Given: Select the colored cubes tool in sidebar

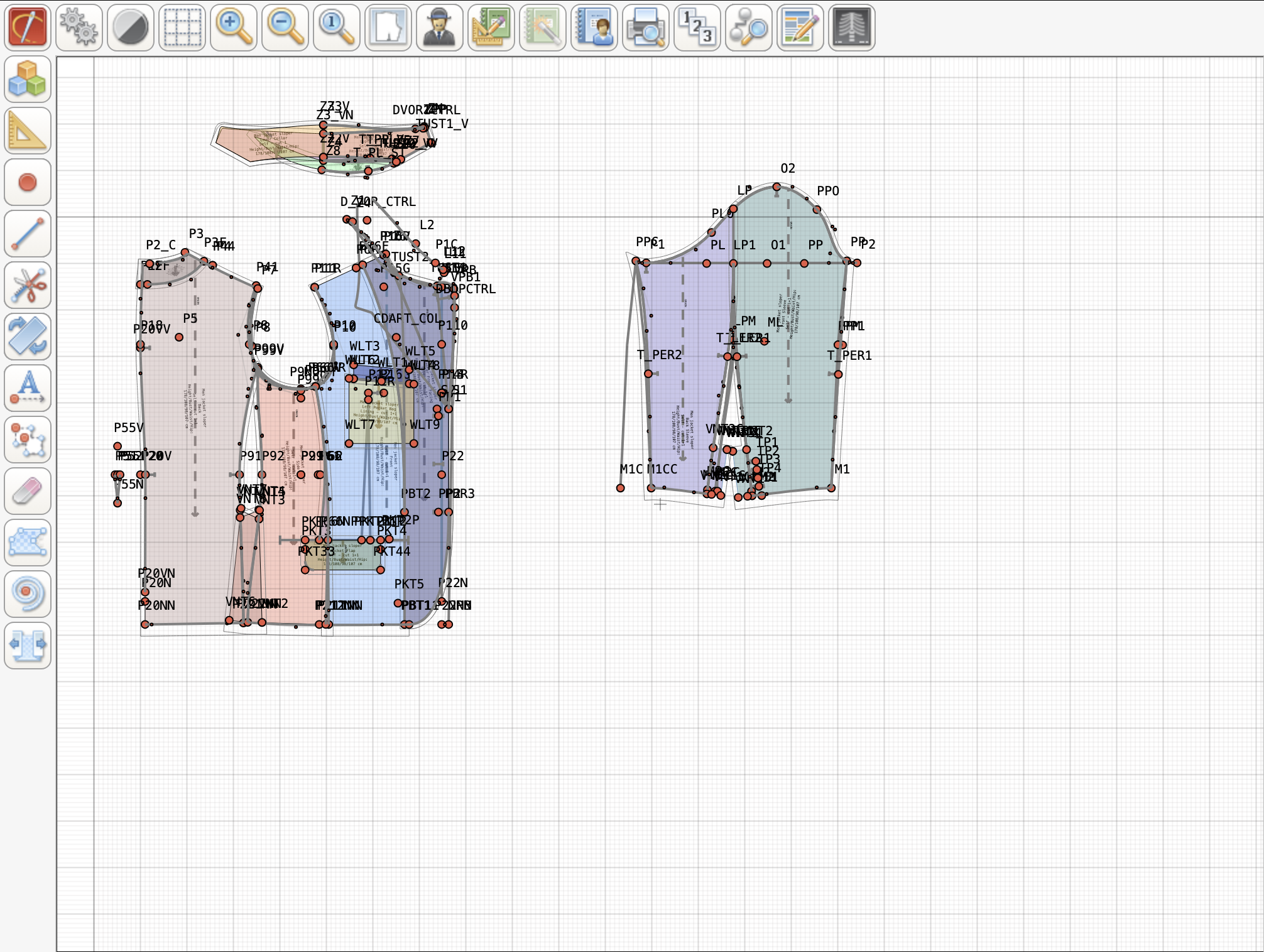Looking at the screenshot, I should click(28, 79).
